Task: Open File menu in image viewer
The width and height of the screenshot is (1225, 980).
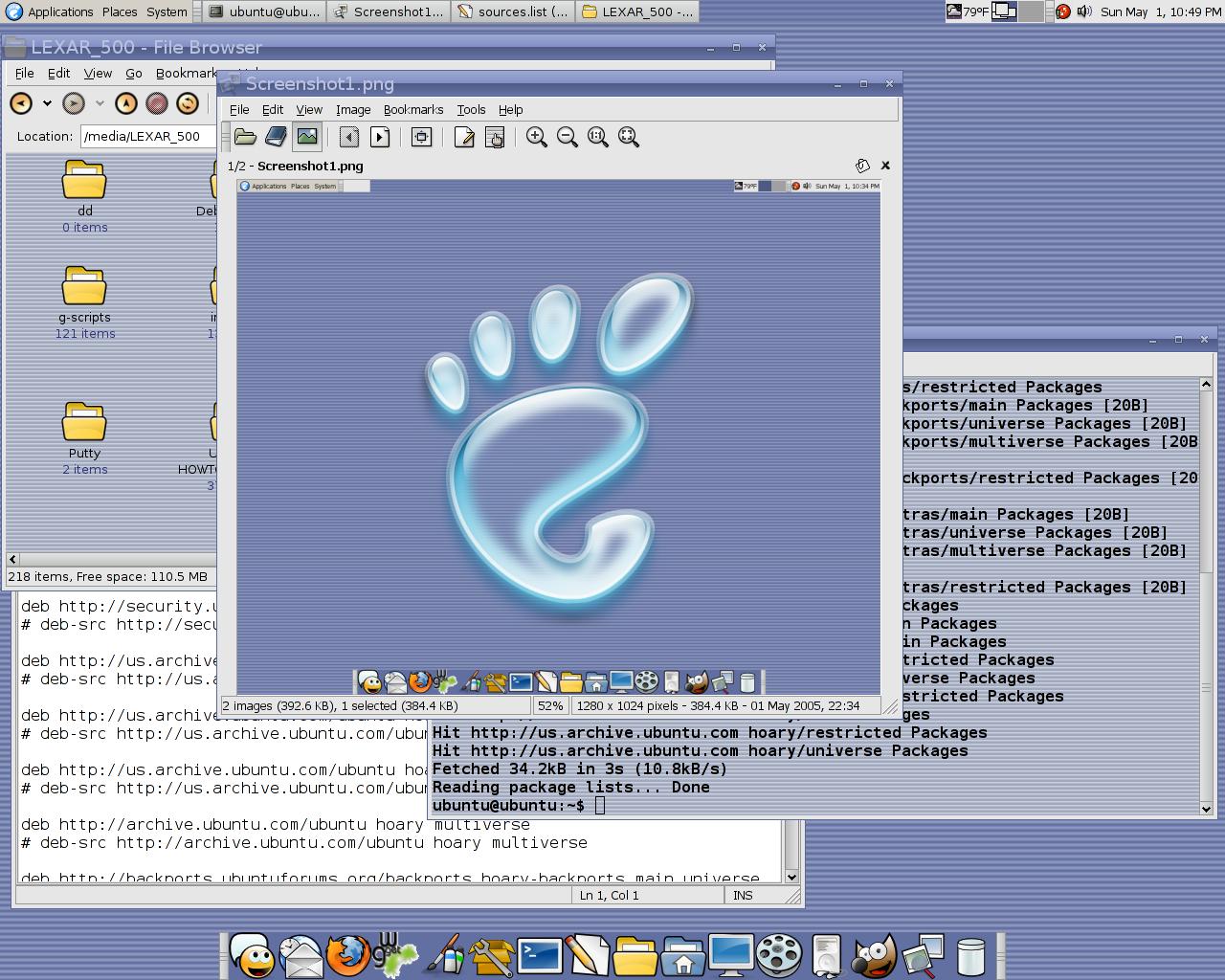Action: 239,109
